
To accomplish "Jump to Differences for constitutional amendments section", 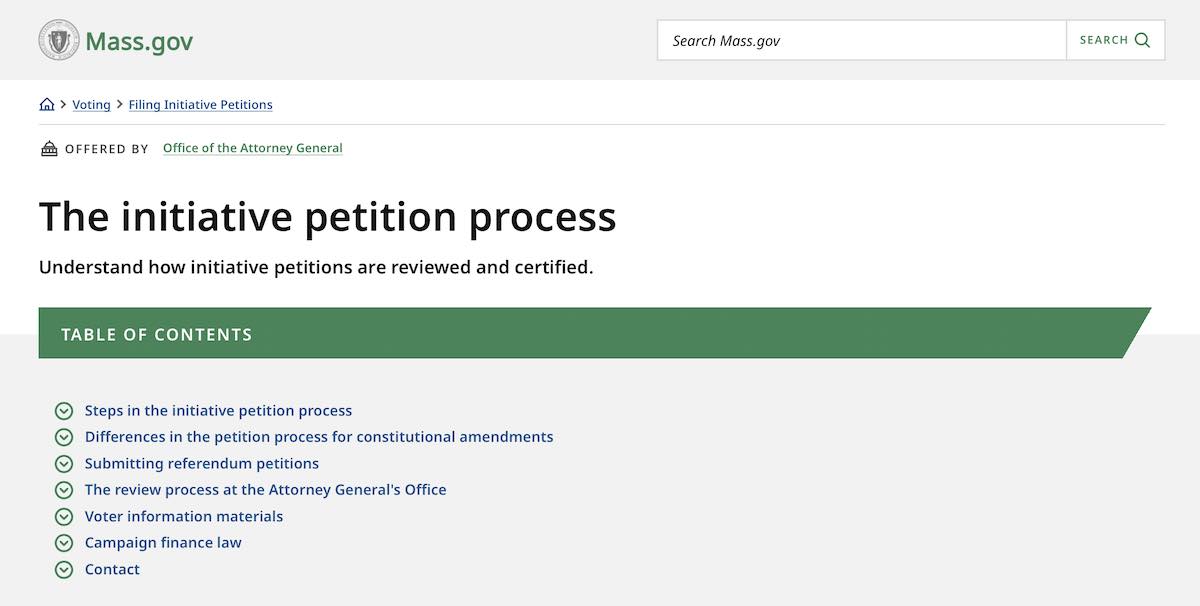I will (x=318, y=437).
